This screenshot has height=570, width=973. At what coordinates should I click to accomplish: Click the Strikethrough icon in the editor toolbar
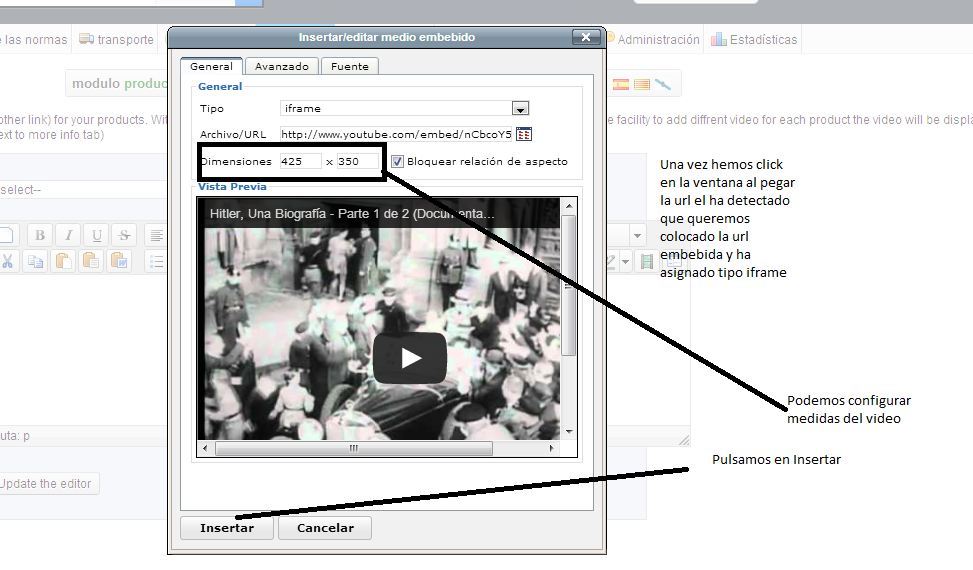(x=124, y=235)
